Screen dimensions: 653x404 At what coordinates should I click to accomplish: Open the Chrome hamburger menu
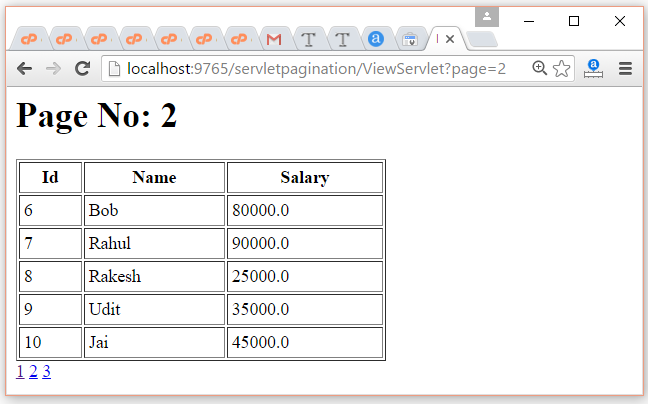click(626, 69)
